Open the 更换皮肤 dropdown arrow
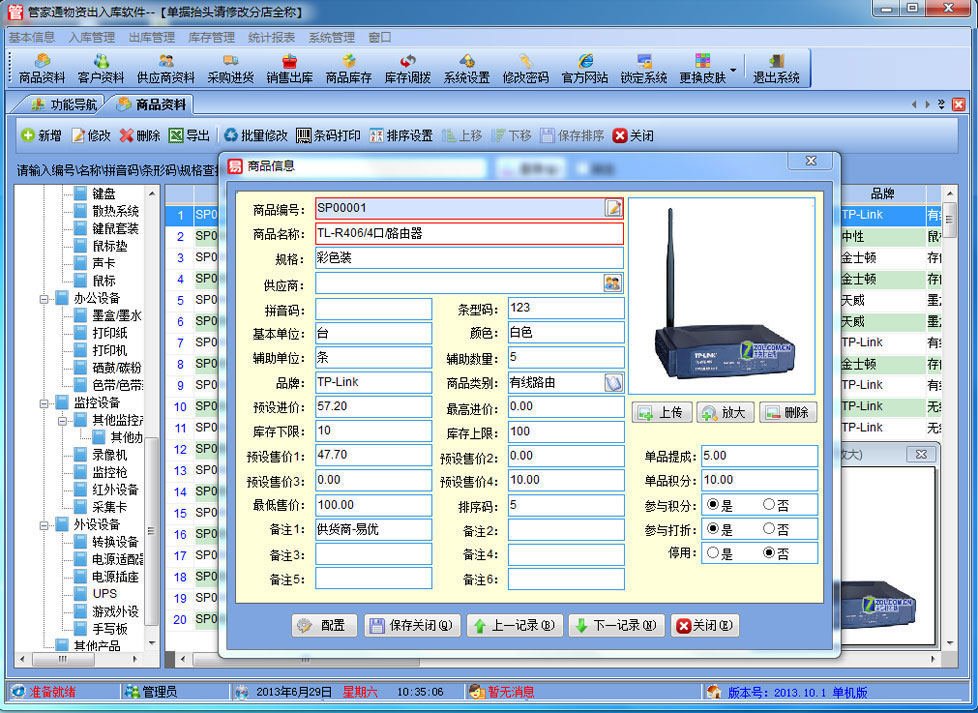Image resolution: width=978 pixels, height=713 pixels. (733, 69)
